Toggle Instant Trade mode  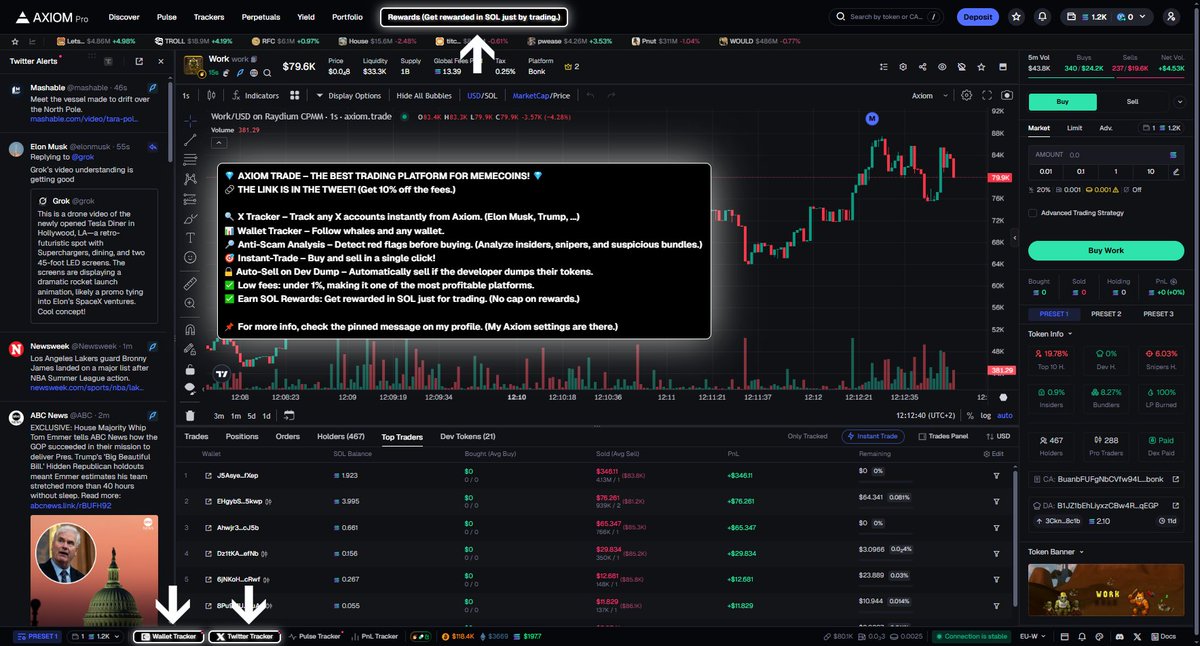(x=874, y=436)
